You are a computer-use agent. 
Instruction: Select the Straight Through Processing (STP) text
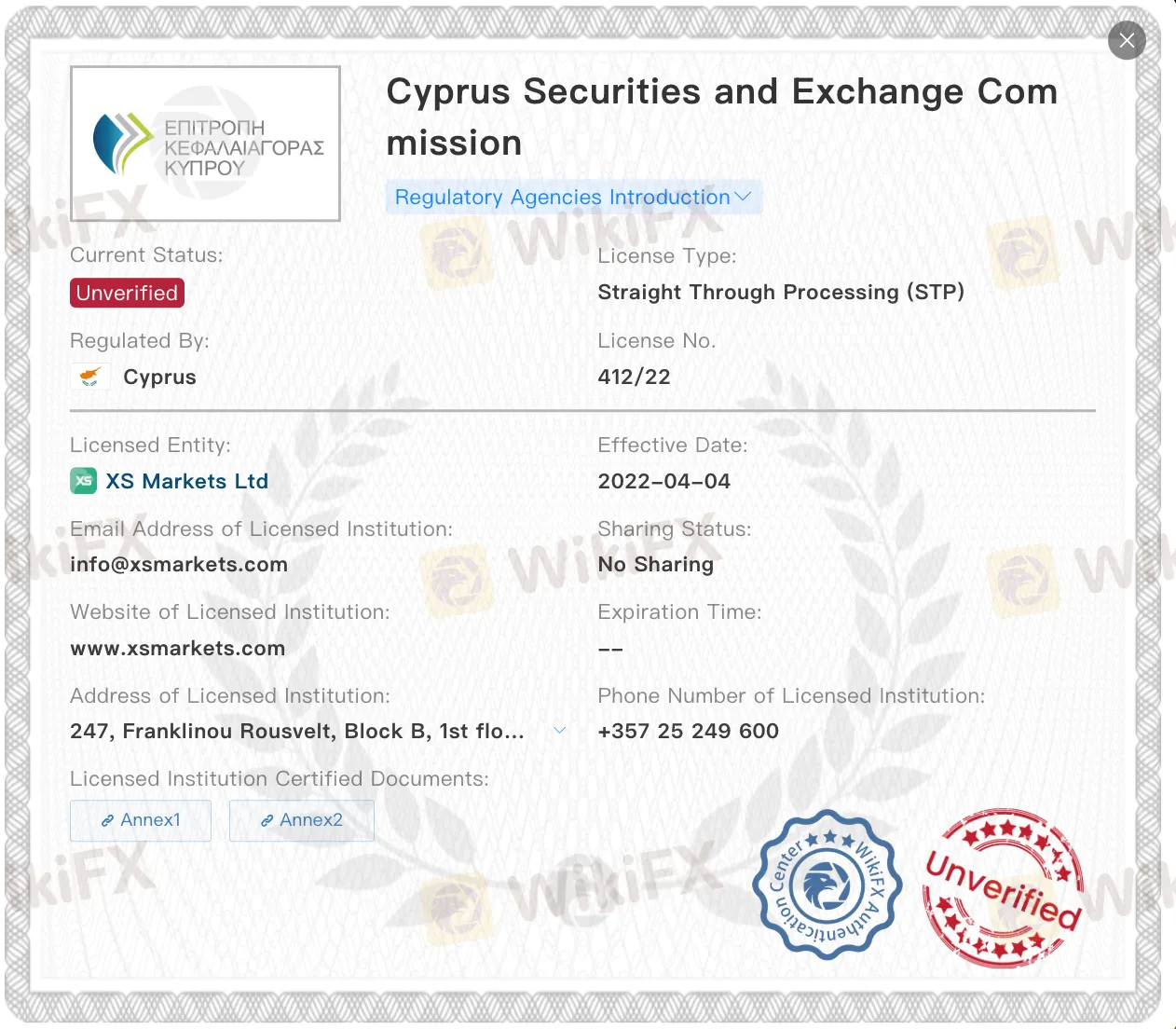coord(781,293)
